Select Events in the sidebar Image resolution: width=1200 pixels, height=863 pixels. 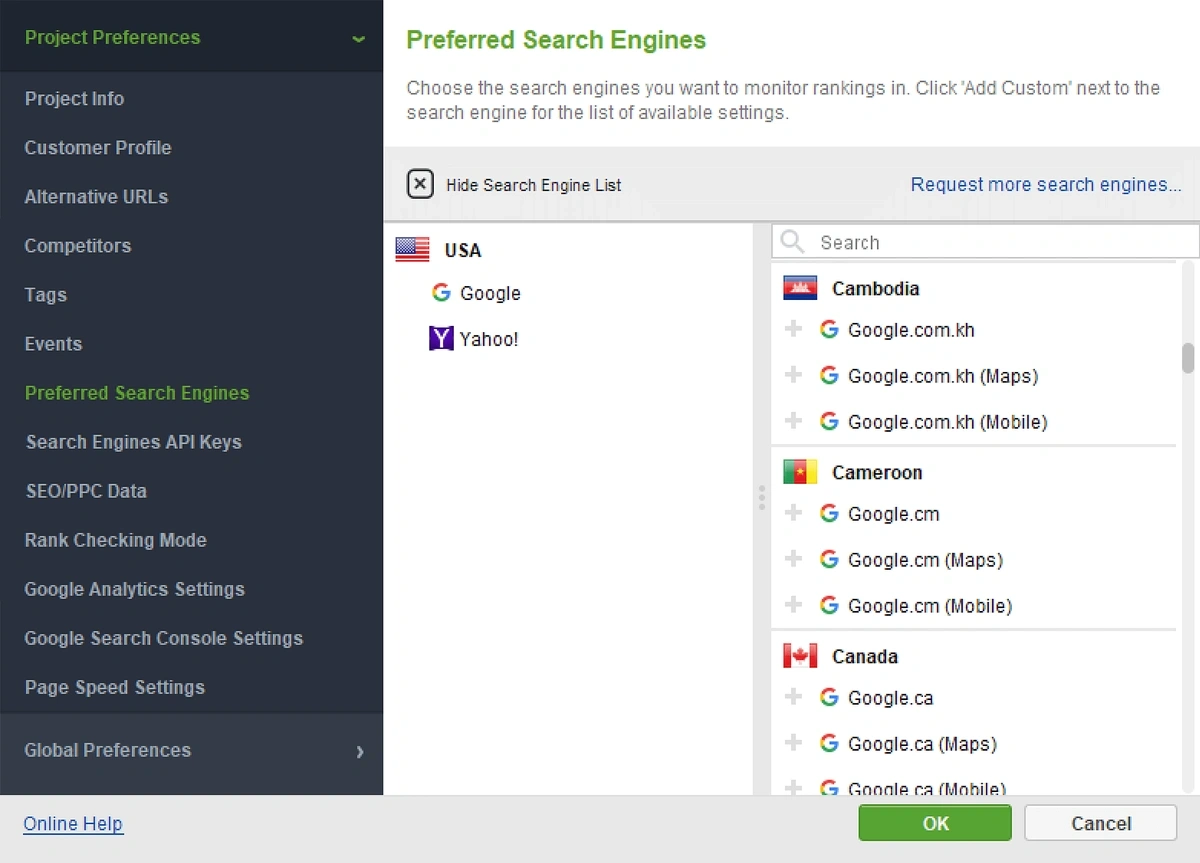pos(53,344)
